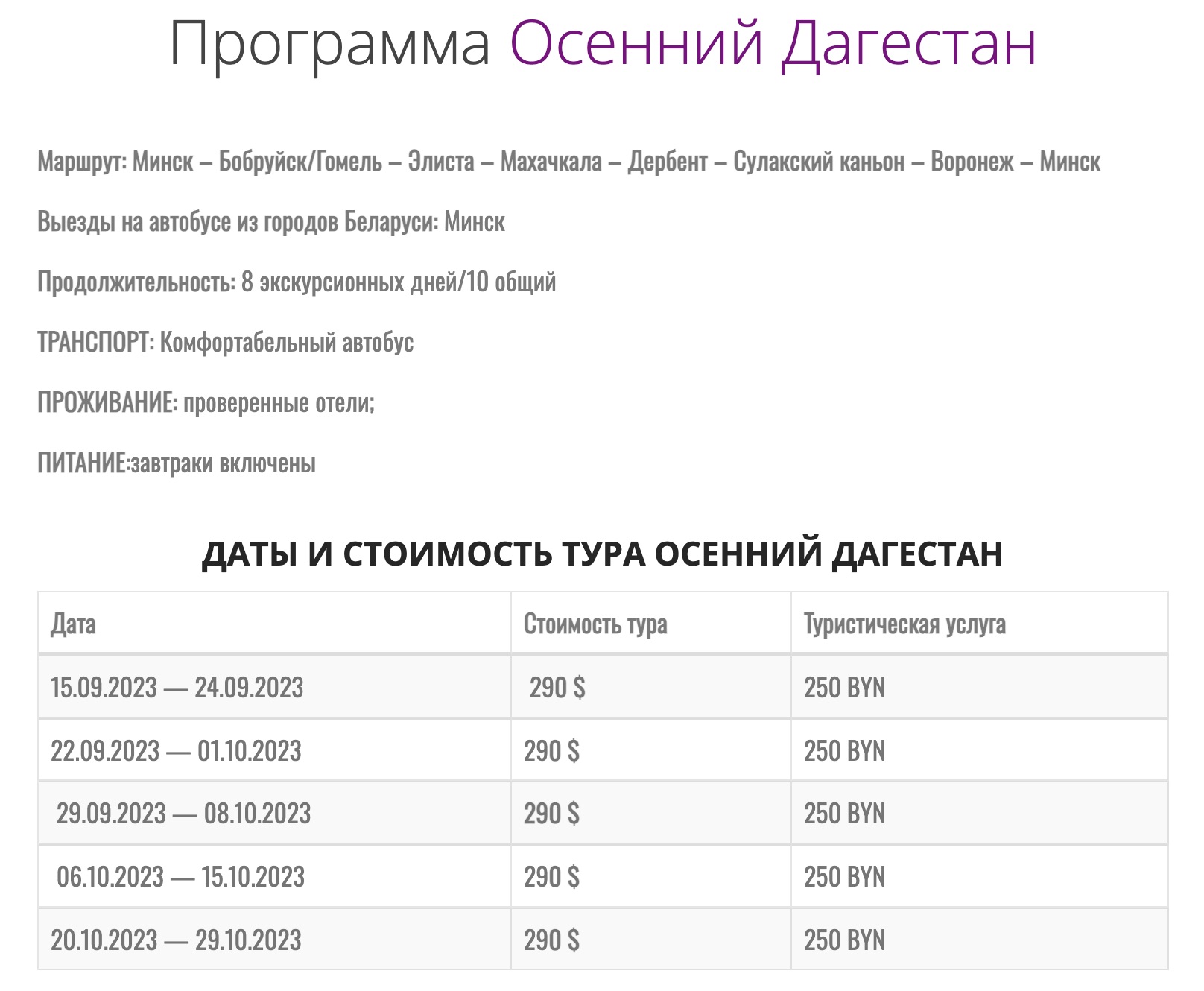Viewport: 1204px width, 991px height.
Task: Click the 'Выезды на автобусе' departures line
Action: click(271, 222)
